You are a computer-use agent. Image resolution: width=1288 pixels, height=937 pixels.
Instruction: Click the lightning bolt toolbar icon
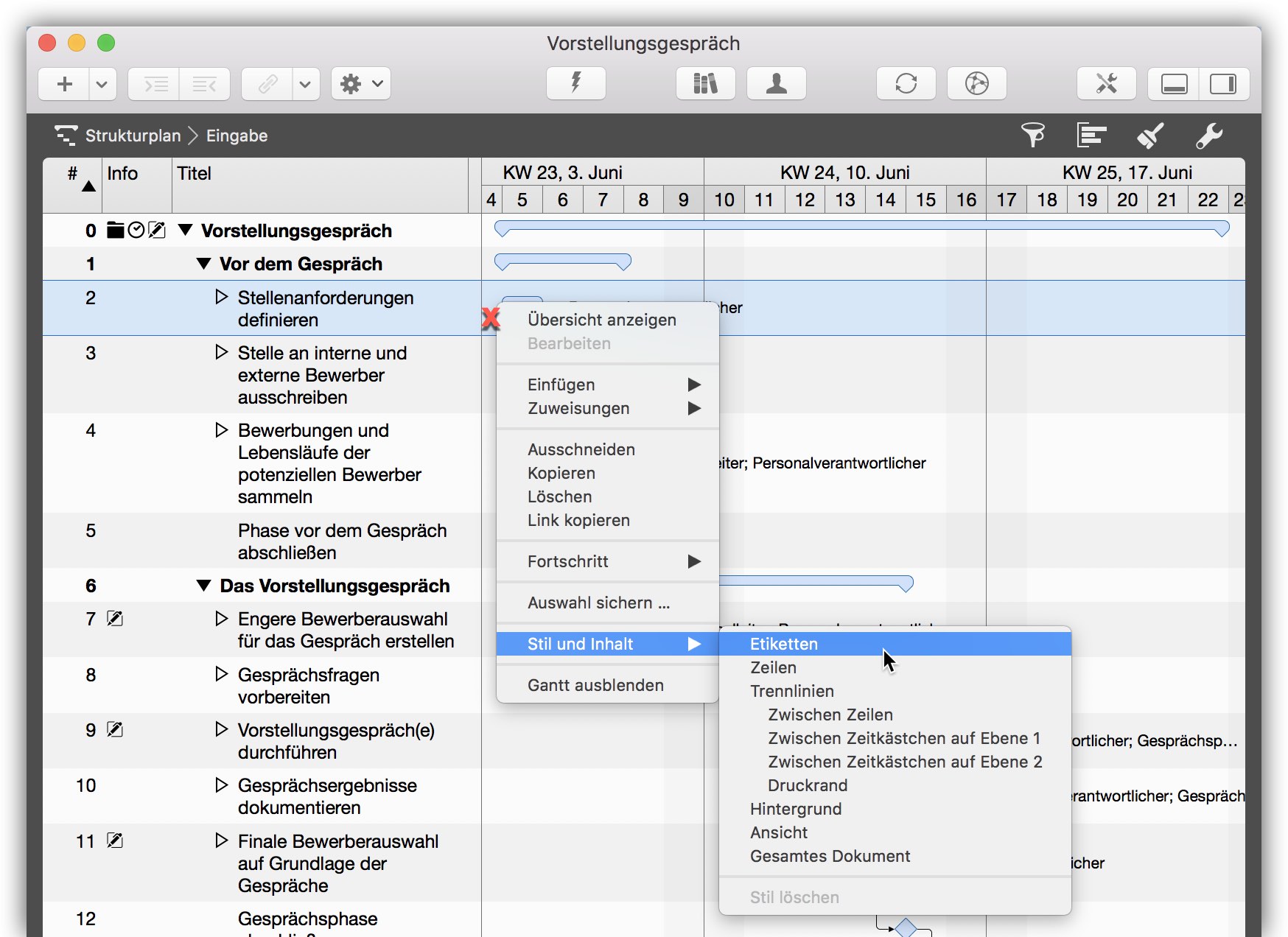click(x=575, y=83)
